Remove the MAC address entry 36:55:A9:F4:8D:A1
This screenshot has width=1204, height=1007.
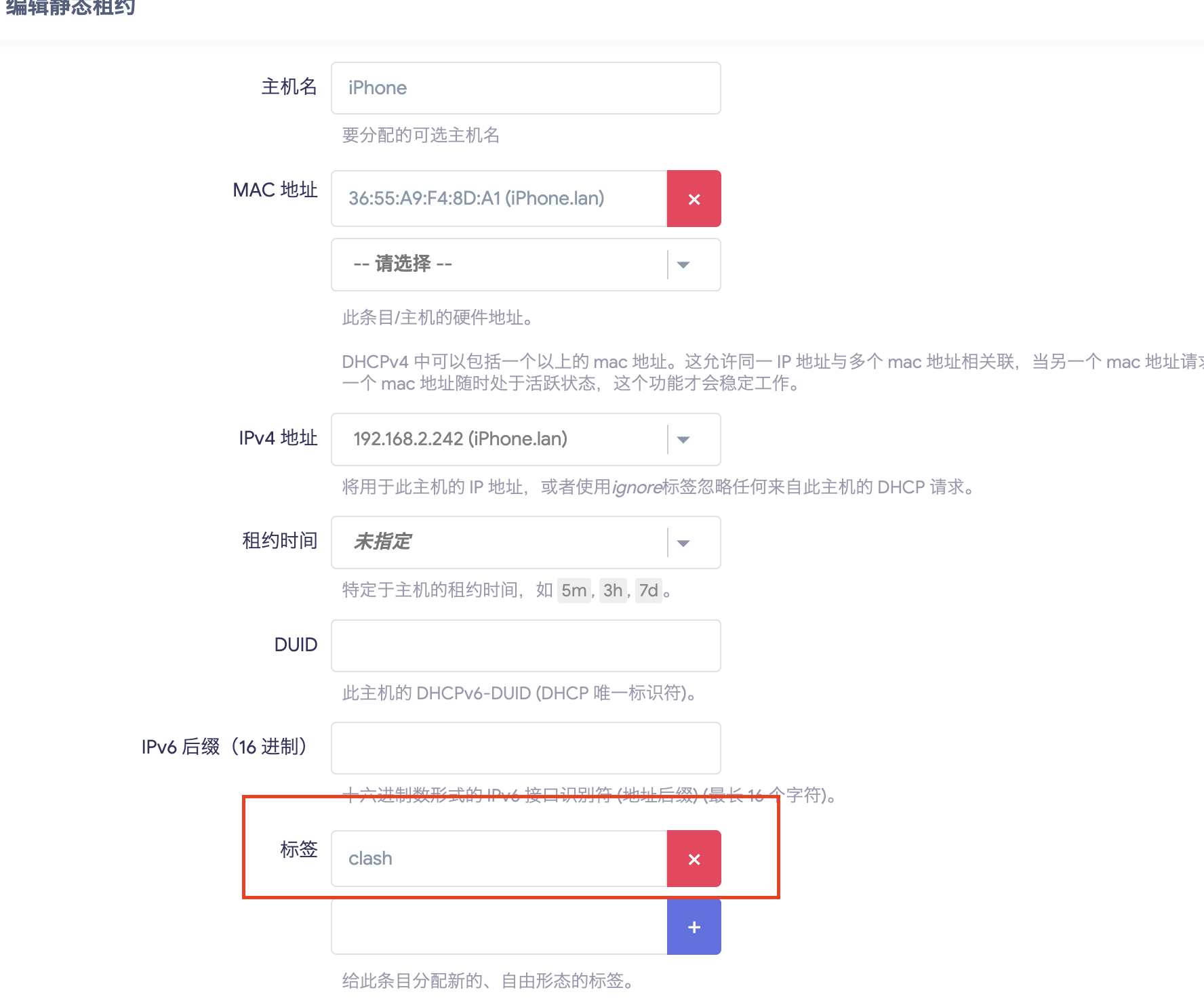pyautogui.click(x=694, y=199)
